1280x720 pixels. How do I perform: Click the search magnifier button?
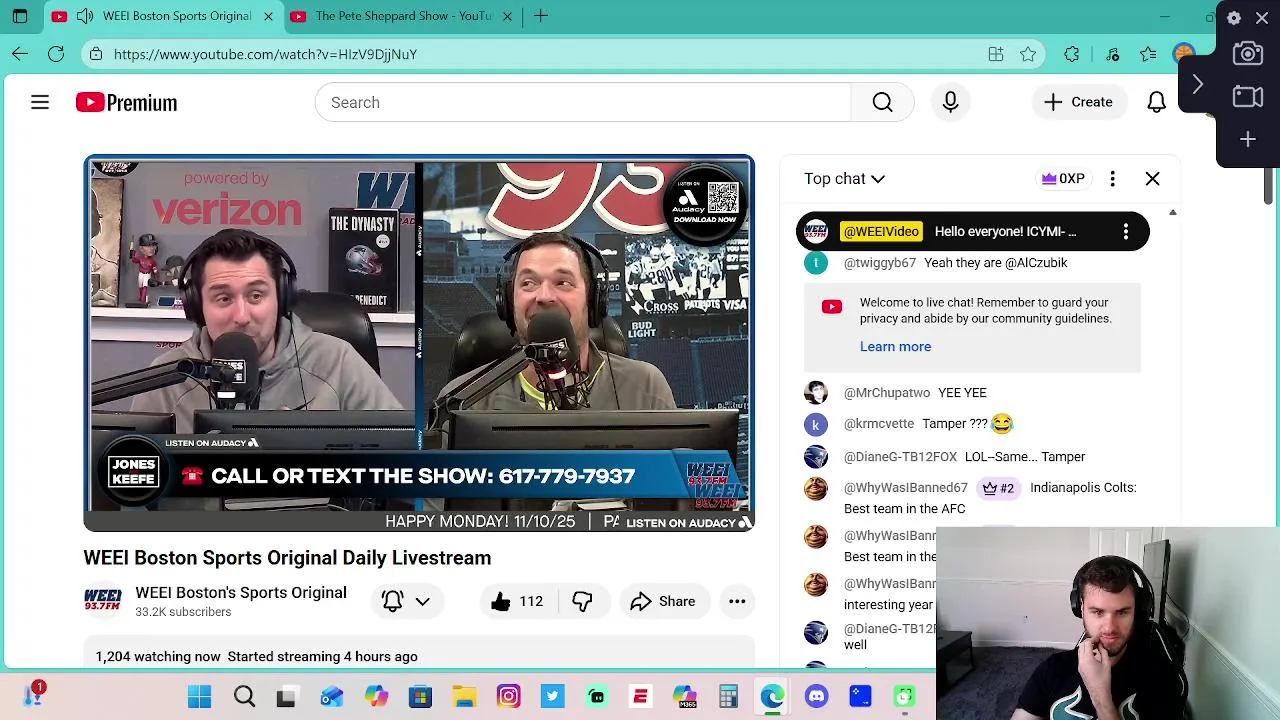pyautogui.click(x=882, y=102)
